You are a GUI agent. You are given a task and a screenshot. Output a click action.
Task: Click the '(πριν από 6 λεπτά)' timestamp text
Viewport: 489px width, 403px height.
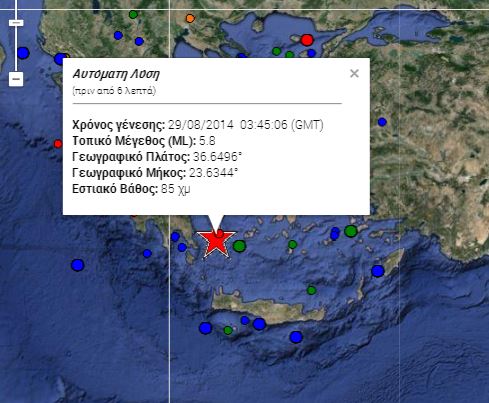coord(114,91)
